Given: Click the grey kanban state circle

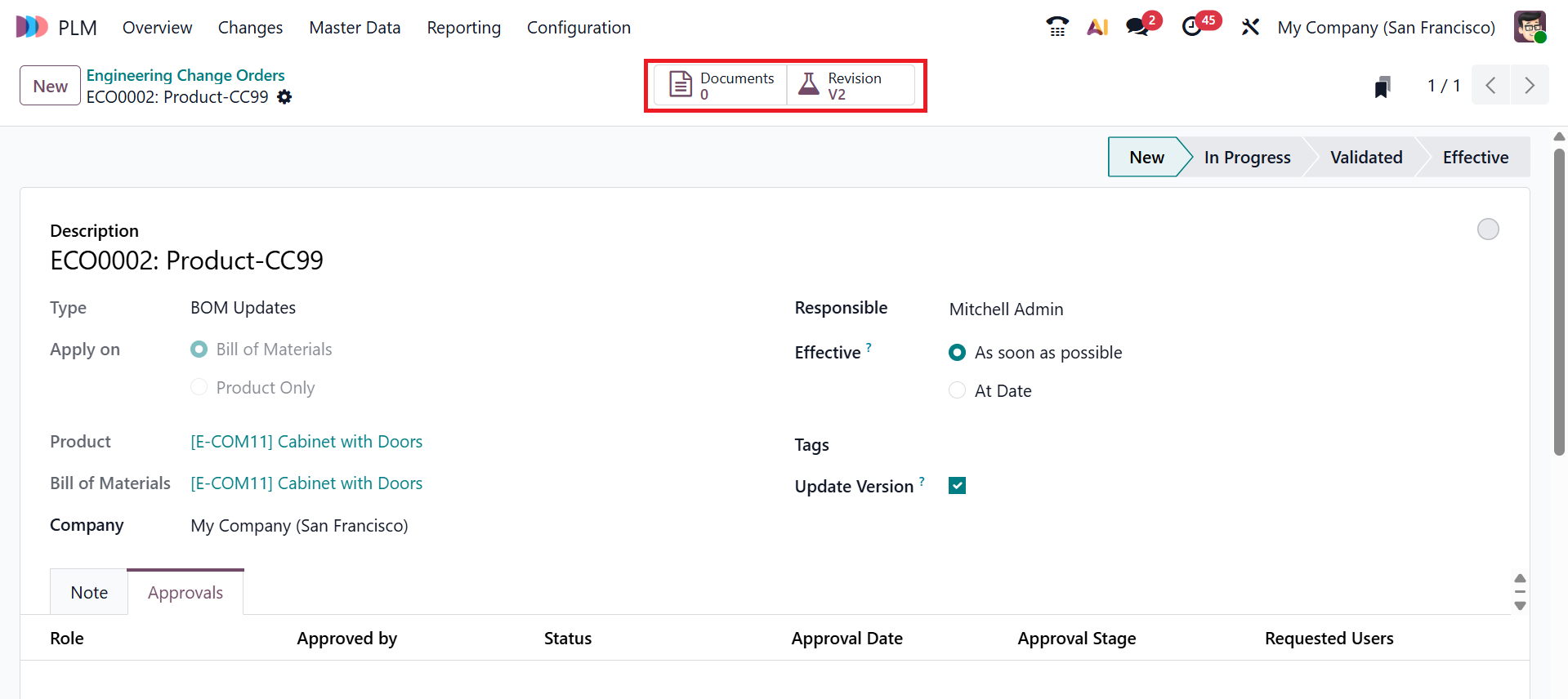Looking at the screenshot, I should click(1488, 229).
